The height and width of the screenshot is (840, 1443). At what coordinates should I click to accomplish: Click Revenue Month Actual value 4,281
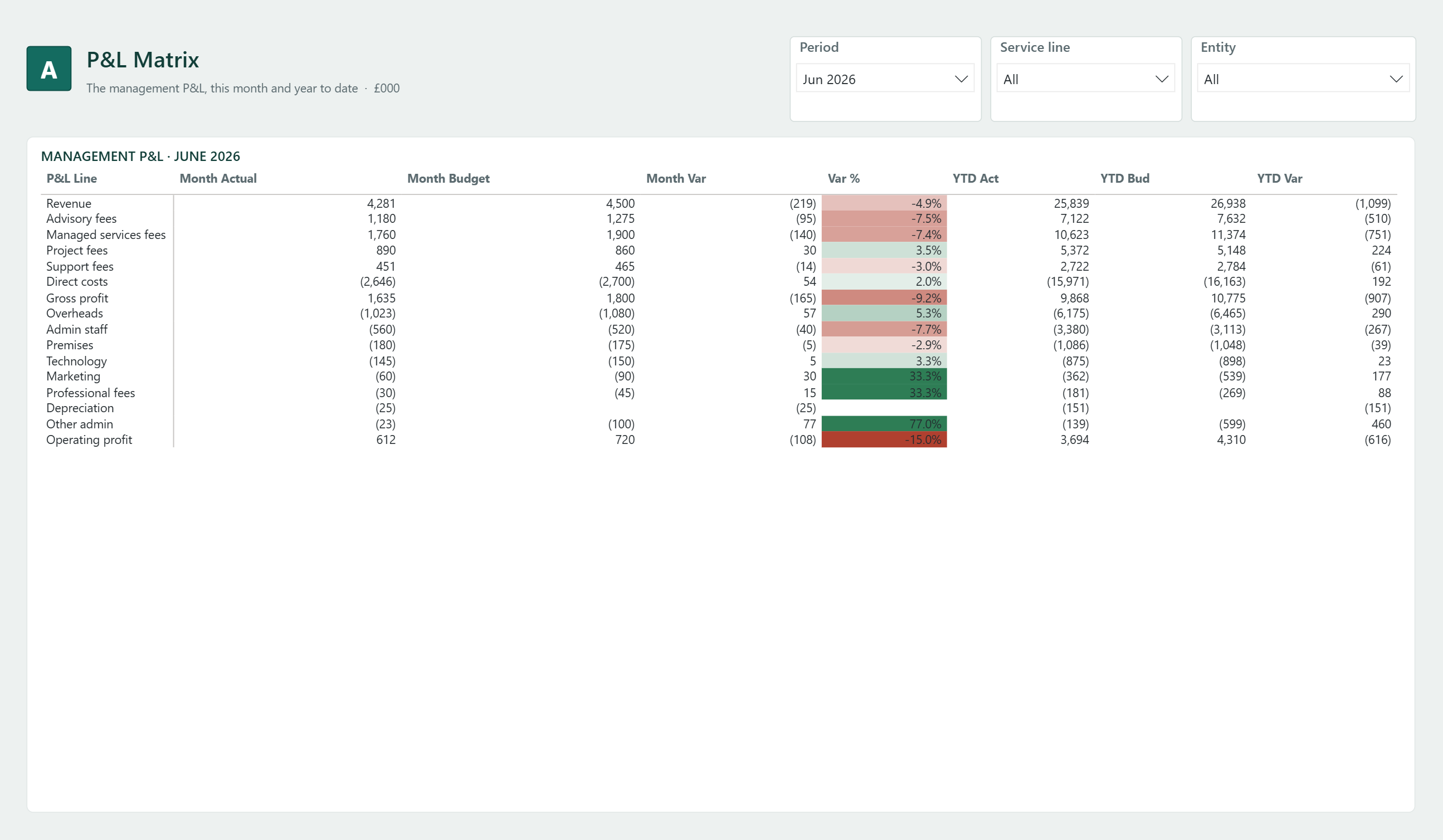[x=381, y=203]
